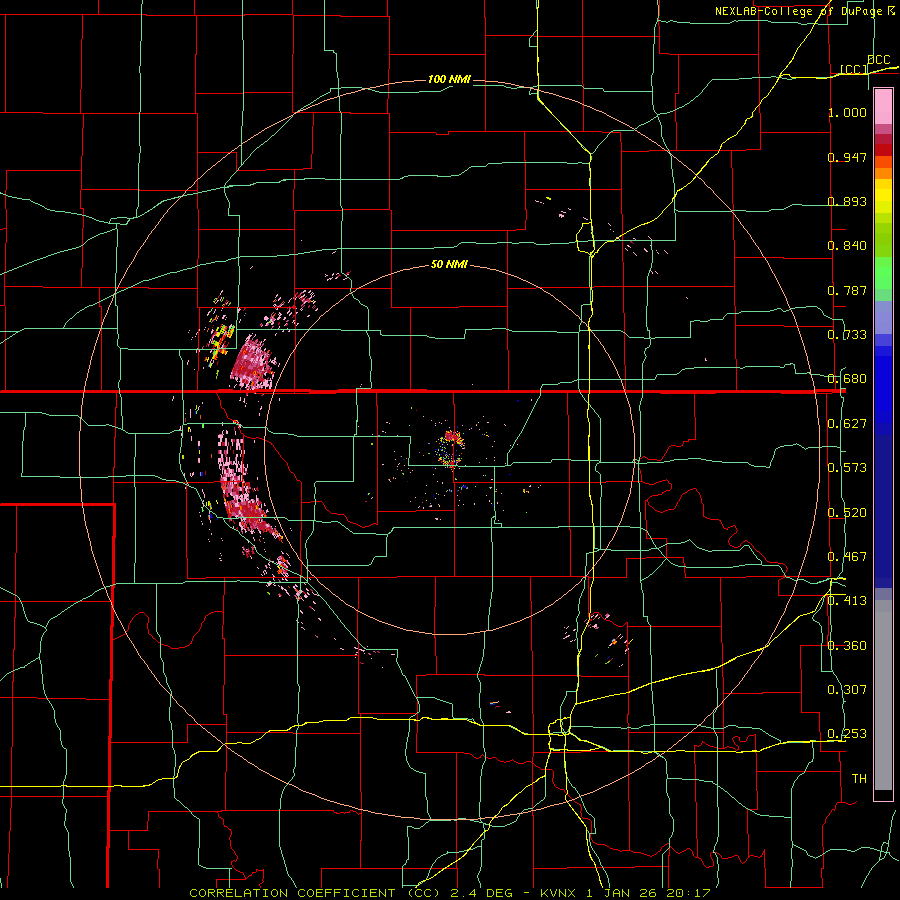The width and height of the screenshot is (900, 900).
Task: Select the 0.467 legend value
Action: (x=847, y=557)
